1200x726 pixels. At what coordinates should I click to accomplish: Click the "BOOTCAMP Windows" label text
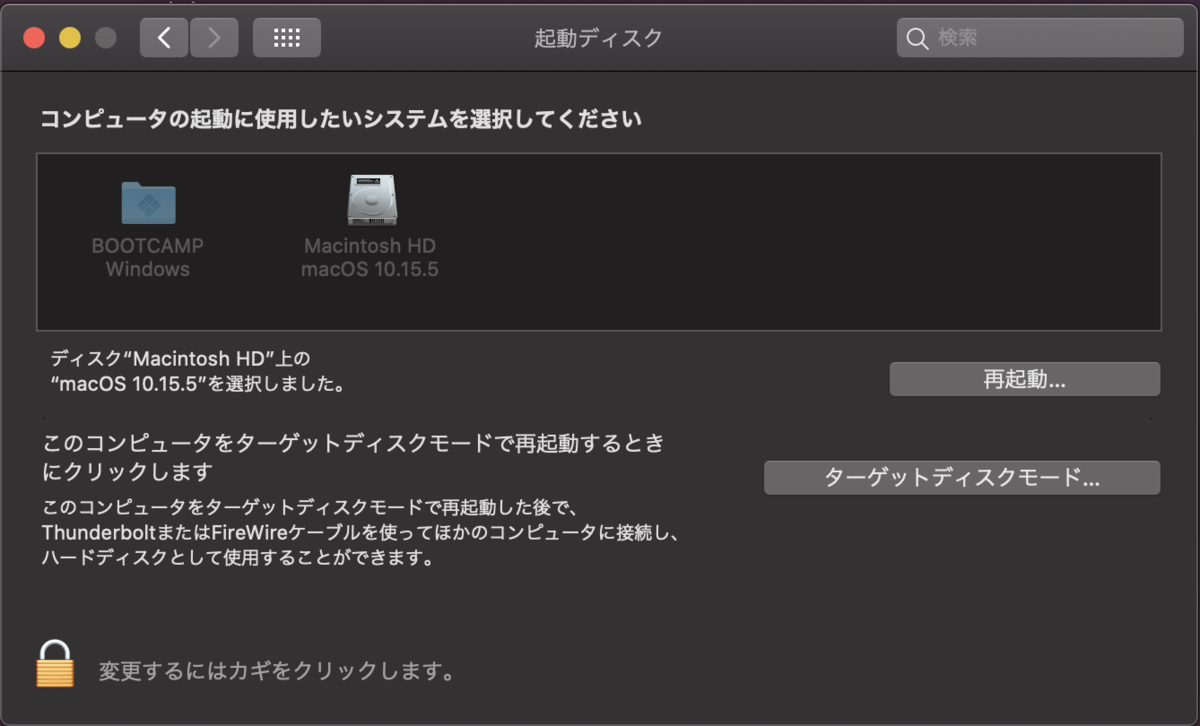(x=148, y=257)
